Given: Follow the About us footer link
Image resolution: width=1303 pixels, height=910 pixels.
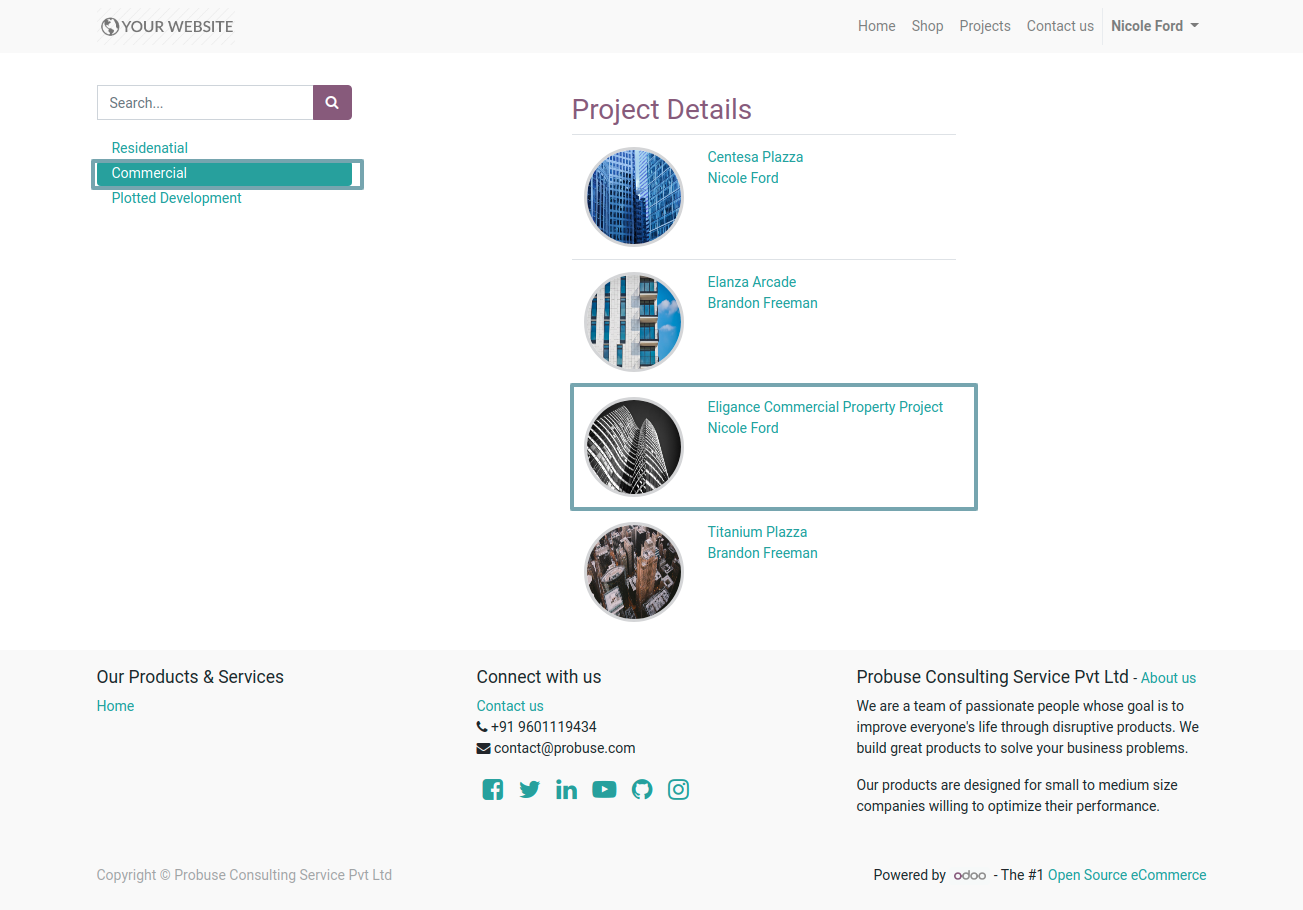Looking at the screenshot, I should [x=1168, y=678].
